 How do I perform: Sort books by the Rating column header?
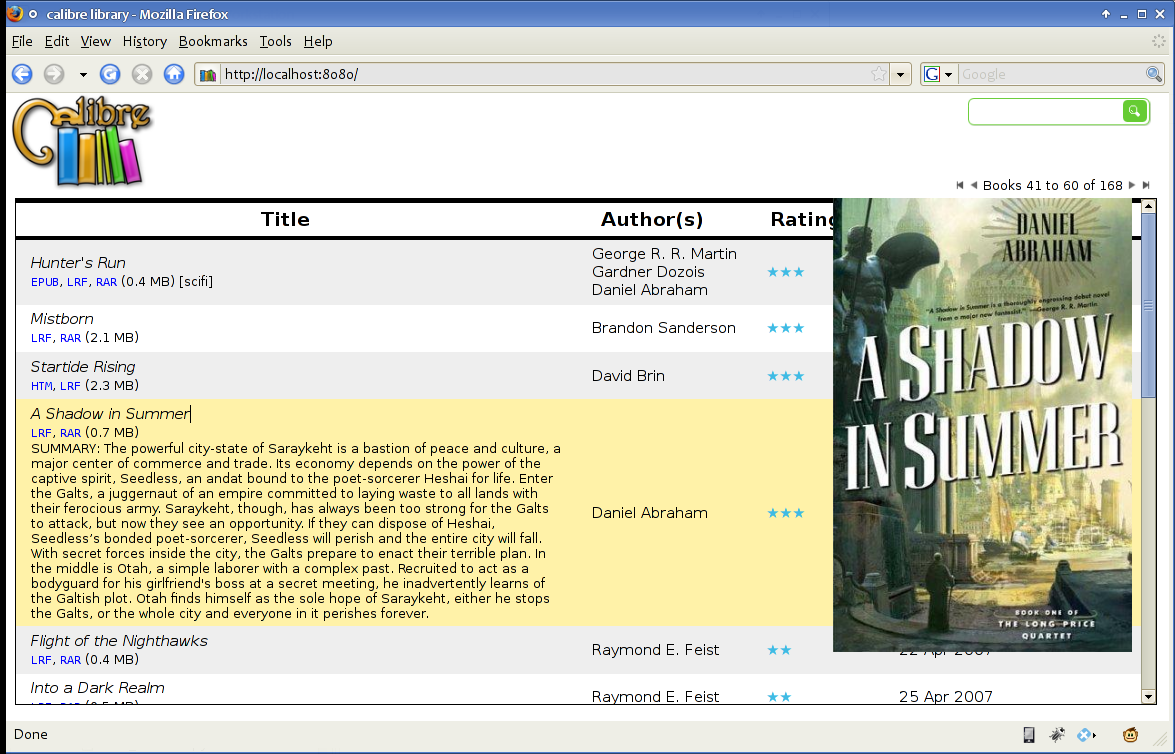[802, 219]
